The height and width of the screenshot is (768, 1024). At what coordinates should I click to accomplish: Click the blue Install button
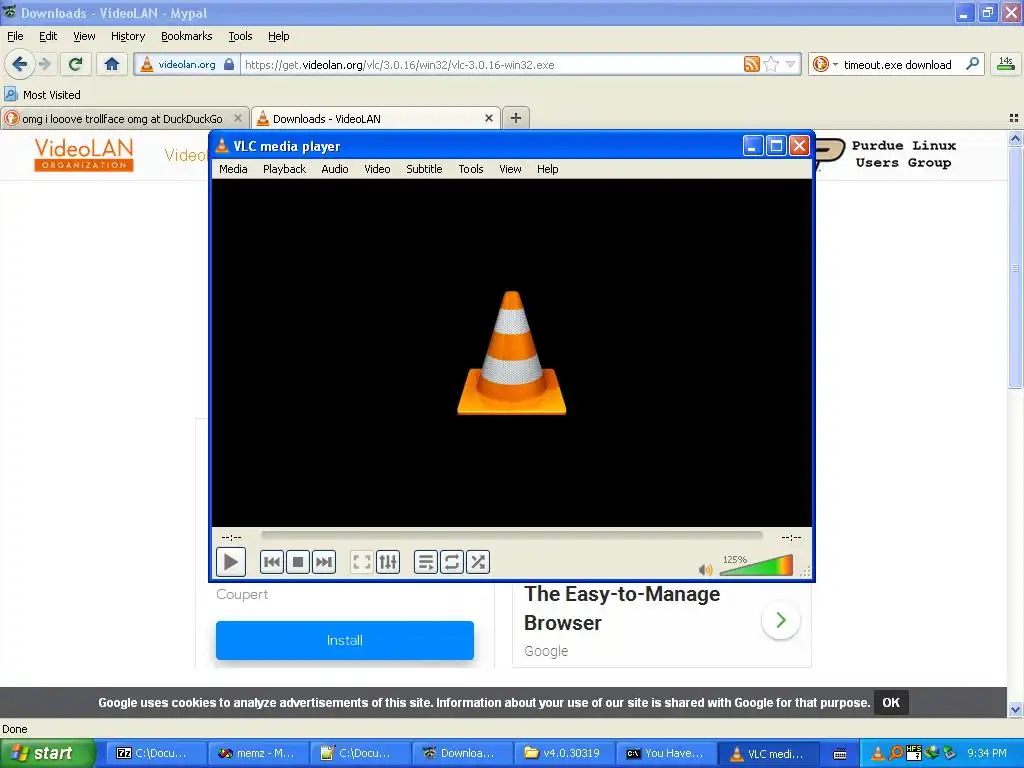pyautogui.click(x=345, y=641)
